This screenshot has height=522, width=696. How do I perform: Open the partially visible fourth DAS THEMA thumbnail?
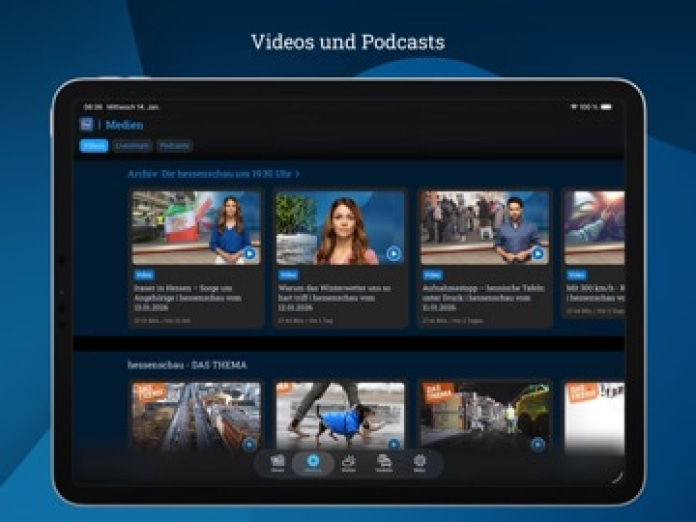[594, 417]
